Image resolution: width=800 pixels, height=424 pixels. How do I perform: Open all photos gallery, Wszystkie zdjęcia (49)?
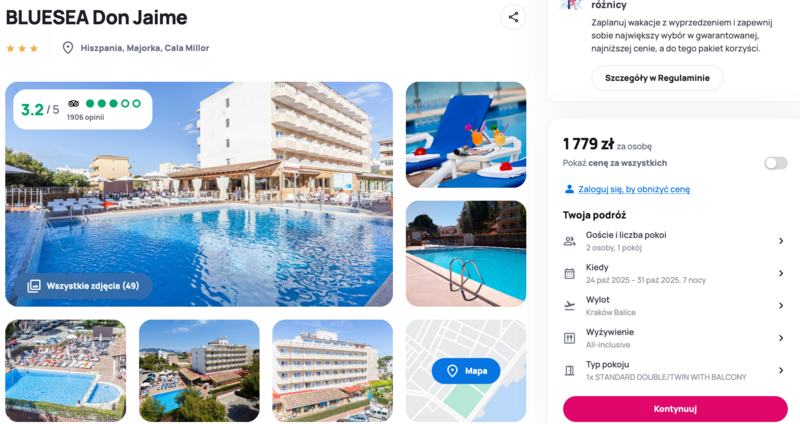click(83, 286)
